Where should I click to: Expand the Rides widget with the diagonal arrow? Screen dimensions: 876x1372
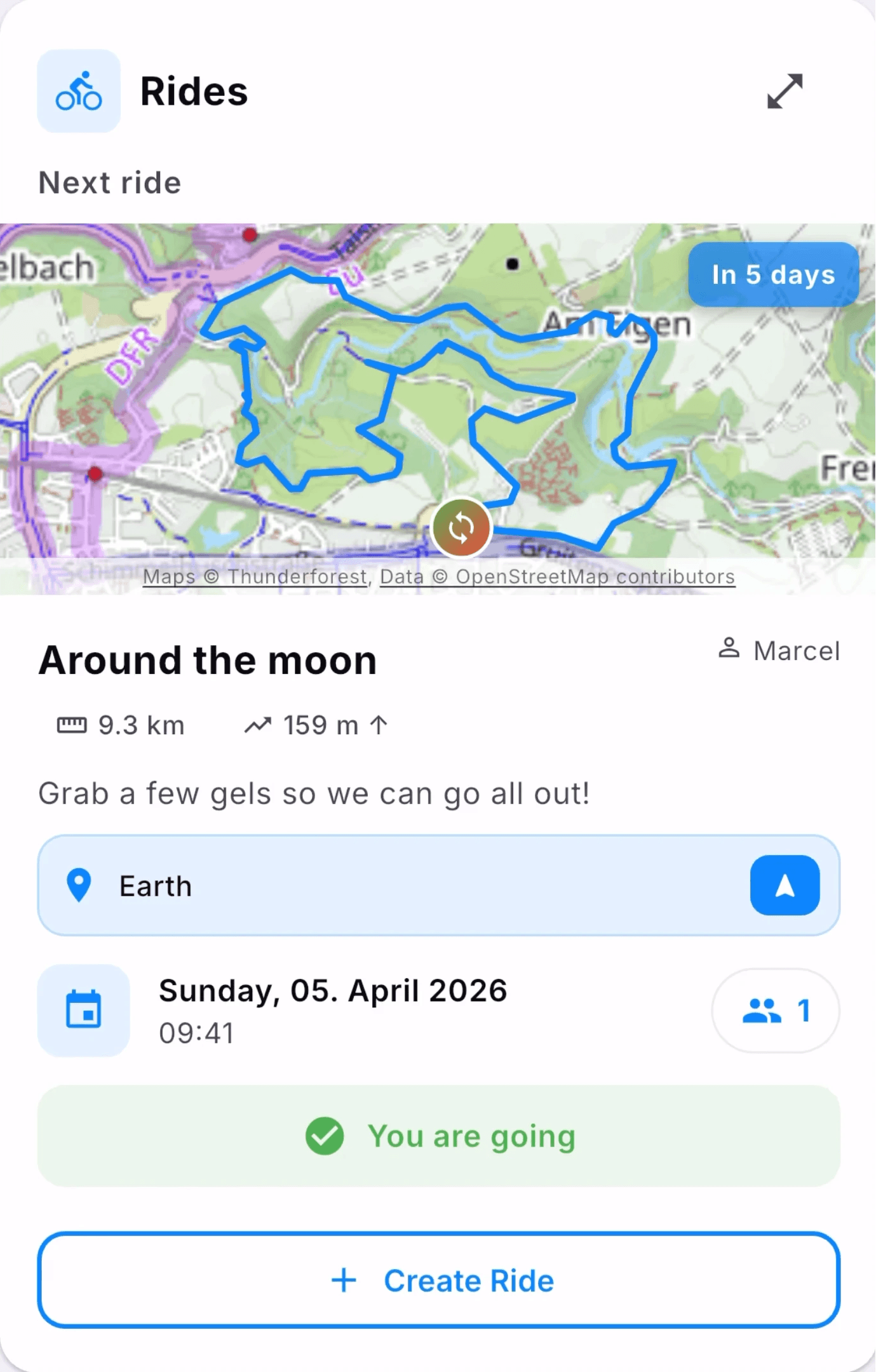[x=786, y=91]
